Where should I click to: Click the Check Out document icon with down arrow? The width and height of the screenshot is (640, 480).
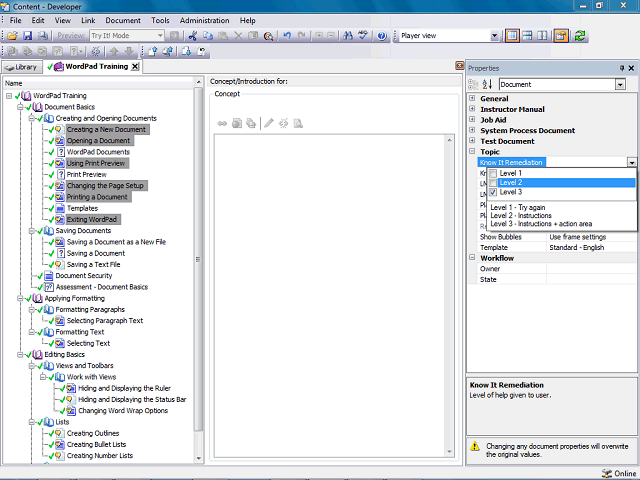[187, 51]
